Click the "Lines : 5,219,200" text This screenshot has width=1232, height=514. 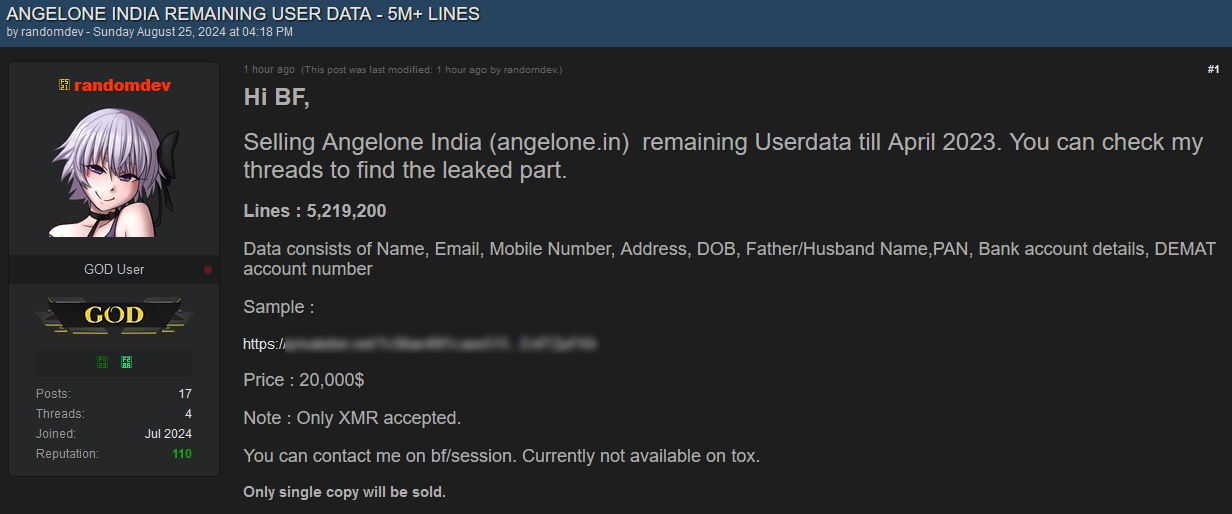(x=315, y=211)
